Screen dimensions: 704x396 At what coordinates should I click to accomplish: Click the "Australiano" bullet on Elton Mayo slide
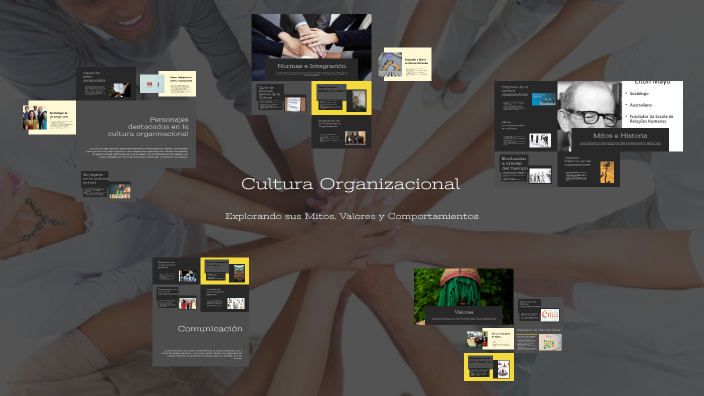641,105
